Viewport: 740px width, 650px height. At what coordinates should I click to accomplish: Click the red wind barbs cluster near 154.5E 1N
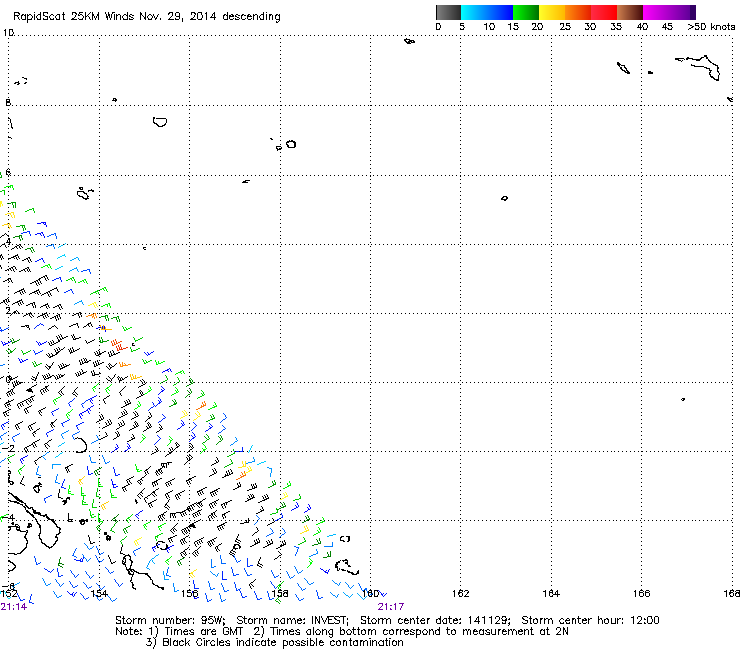coord(118,345)
